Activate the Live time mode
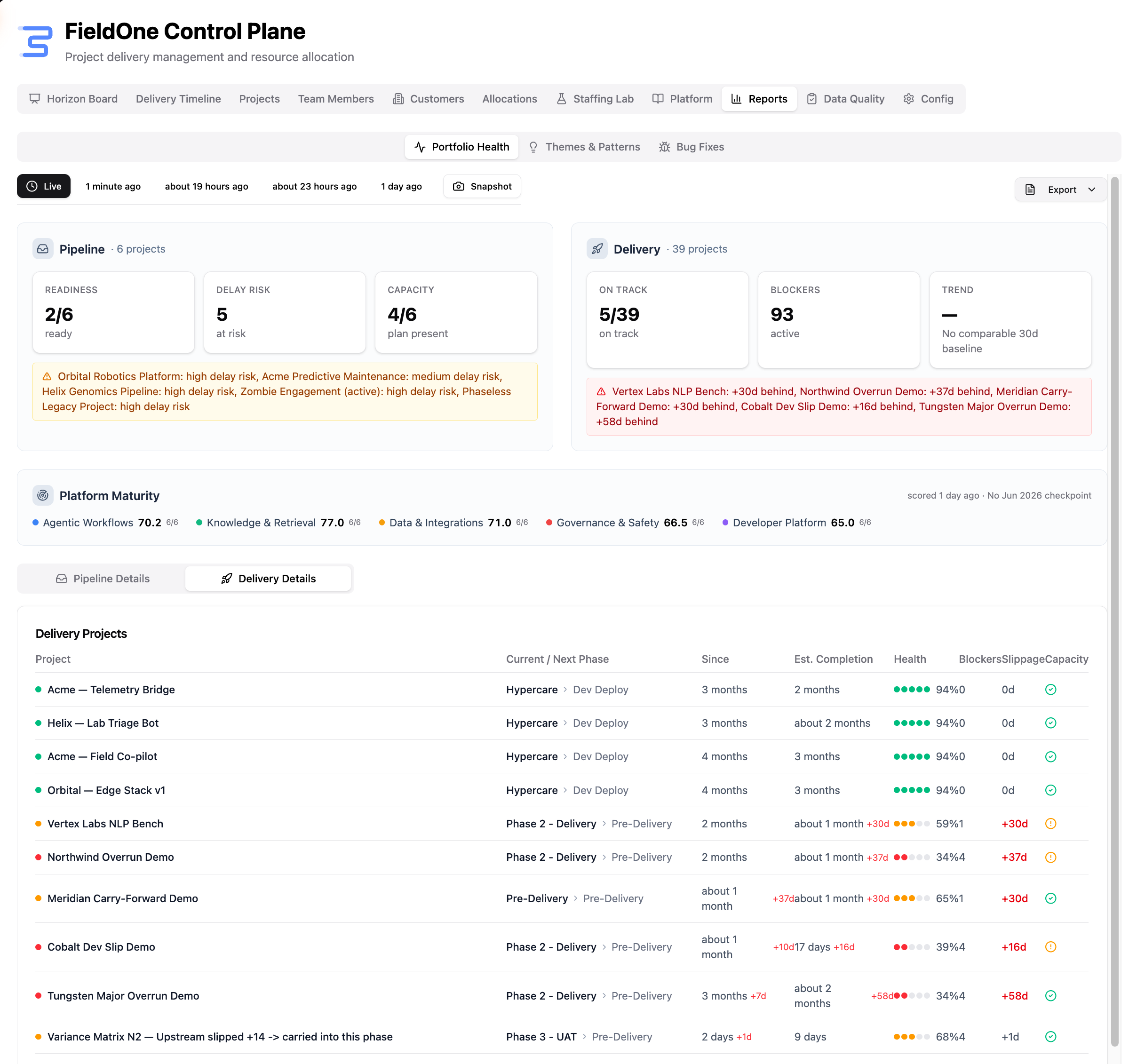This screenshot has width=1129, height=1064. click(x=44, y=186)
